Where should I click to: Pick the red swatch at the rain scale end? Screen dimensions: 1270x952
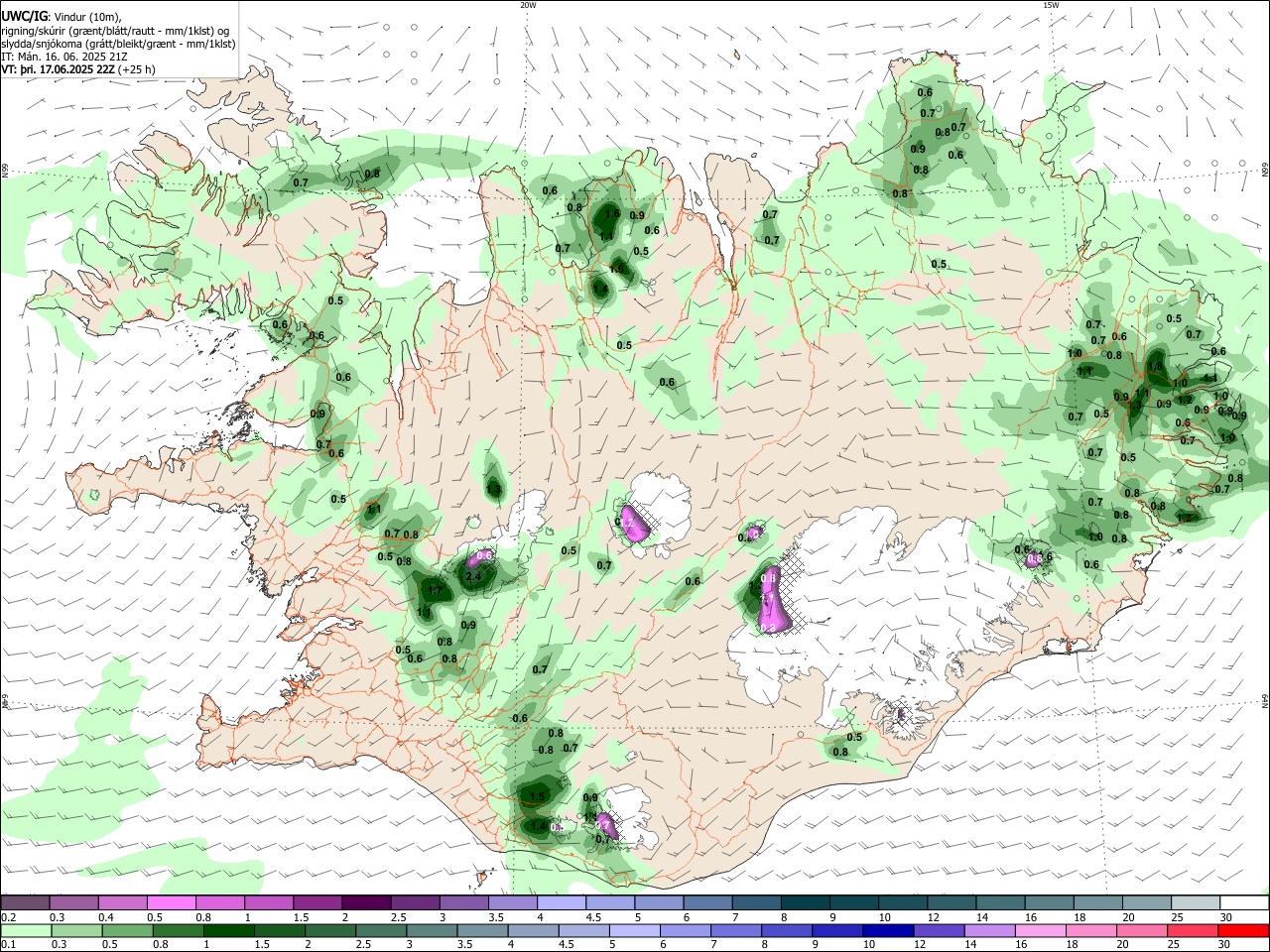[x=1243, y=931]
